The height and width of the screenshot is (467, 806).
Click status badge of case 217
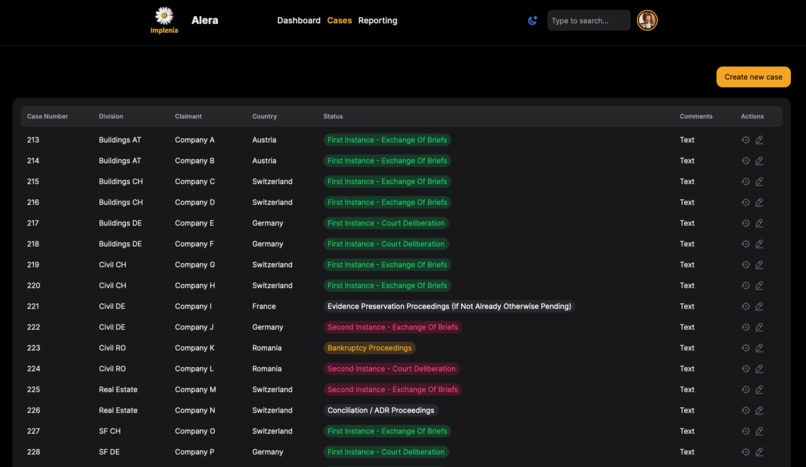tap(386, 223)
